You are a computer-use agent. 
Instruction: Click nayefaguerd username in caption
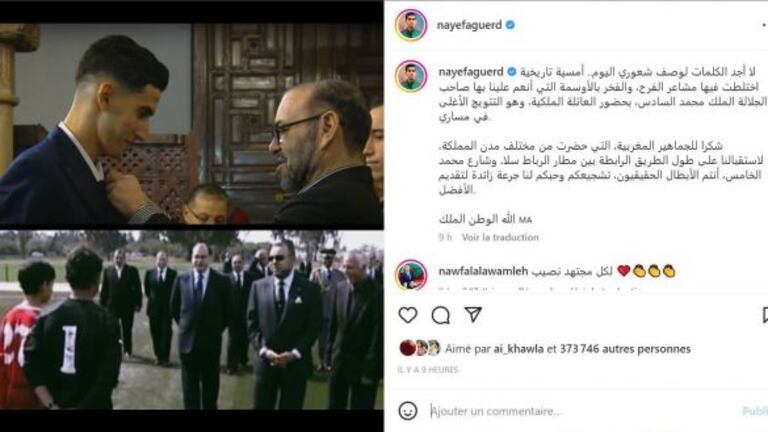click(471, 72)
